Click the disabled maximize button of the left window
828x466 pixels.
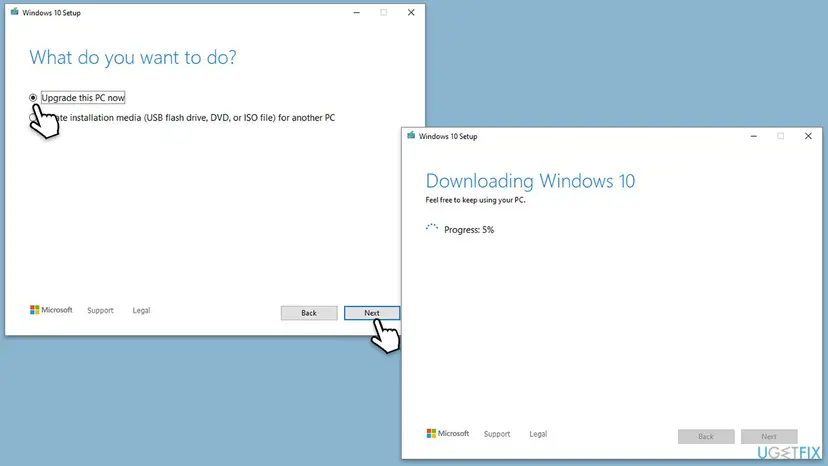tap(383, 13)
